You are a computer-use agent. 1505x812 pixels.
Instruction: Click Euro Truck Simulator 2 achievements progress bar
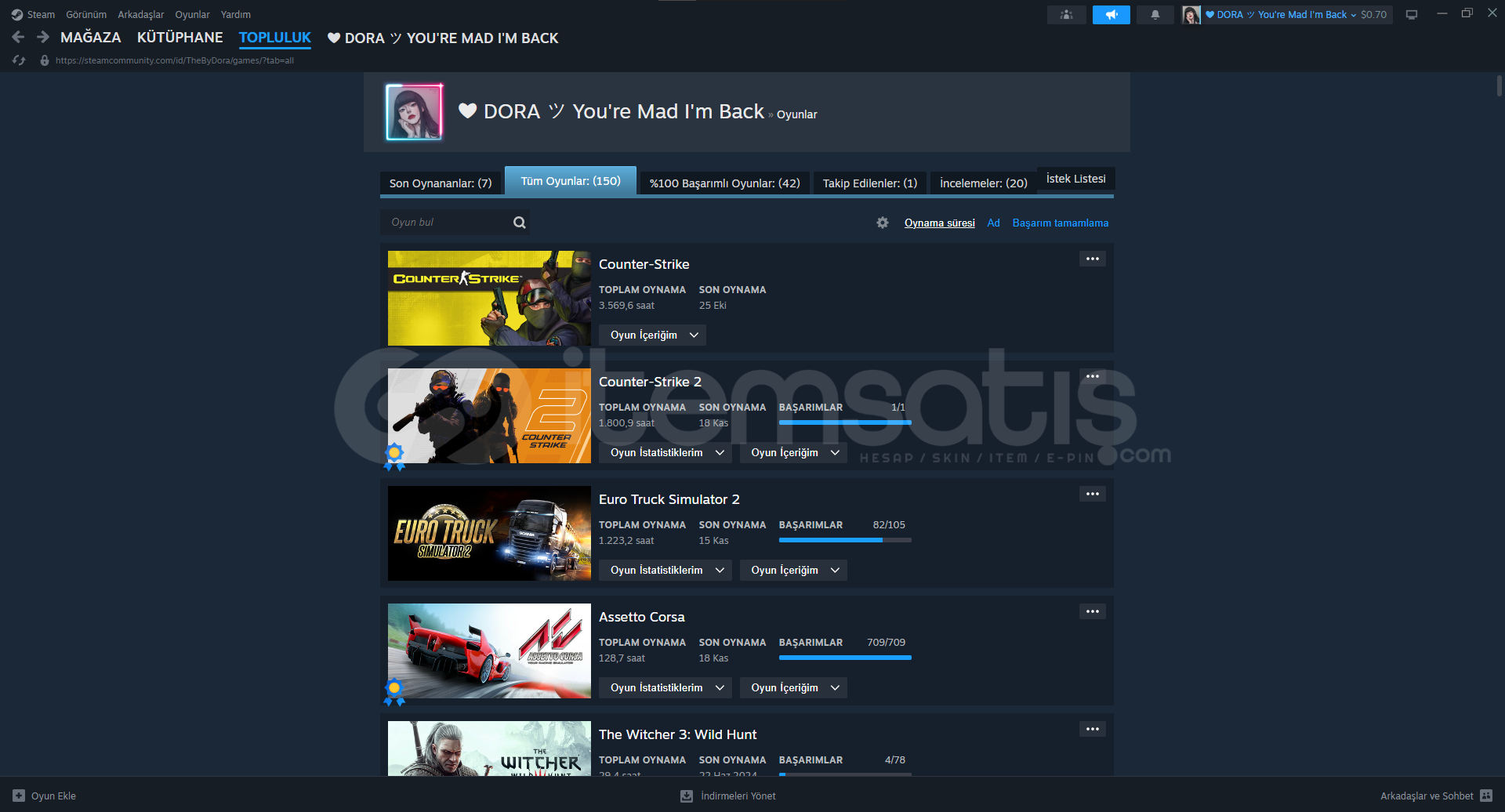pos(845,540)
